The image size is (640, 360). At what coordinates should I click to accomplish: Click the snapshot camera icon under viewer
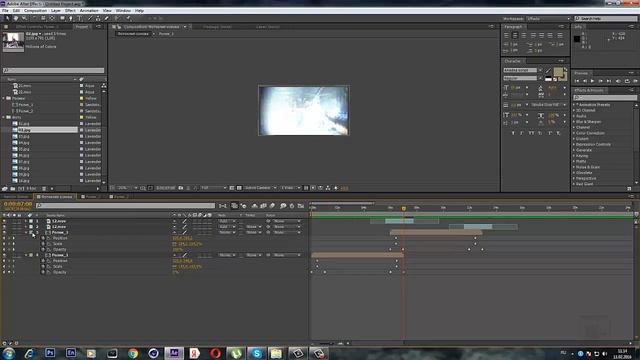[x=181, y=188]
